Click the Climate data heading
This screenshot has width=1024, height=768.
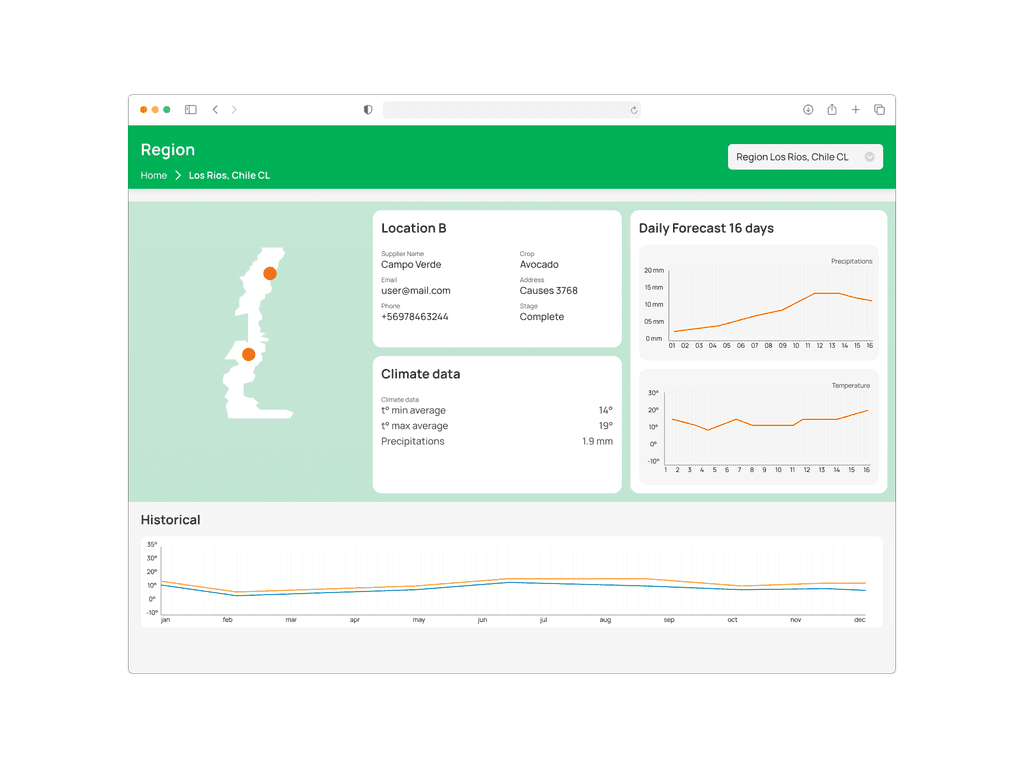(x=421, y=374)
